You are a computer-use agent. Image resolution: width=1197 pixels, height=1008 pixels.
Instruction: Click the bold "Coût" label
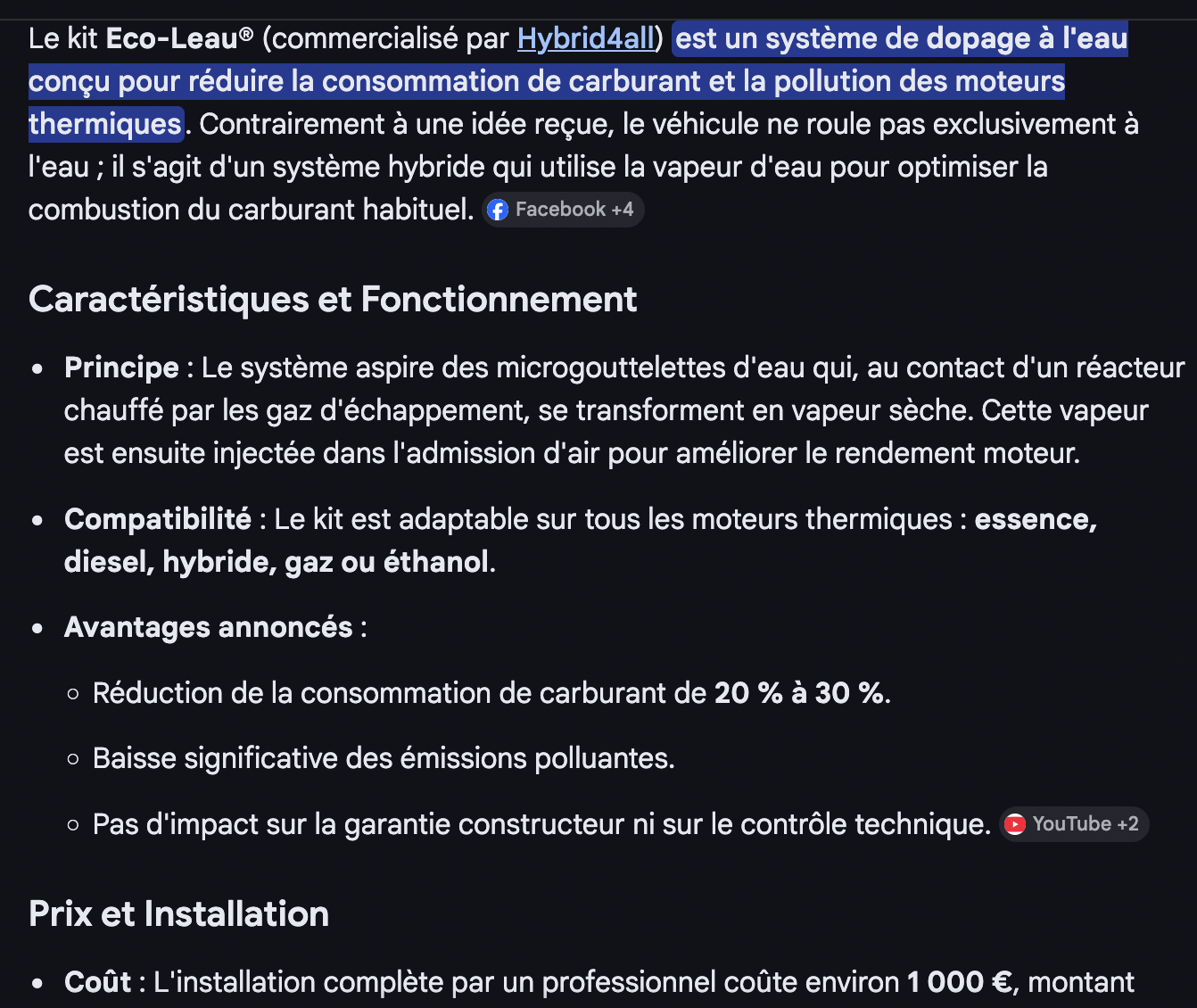point(97,982)
